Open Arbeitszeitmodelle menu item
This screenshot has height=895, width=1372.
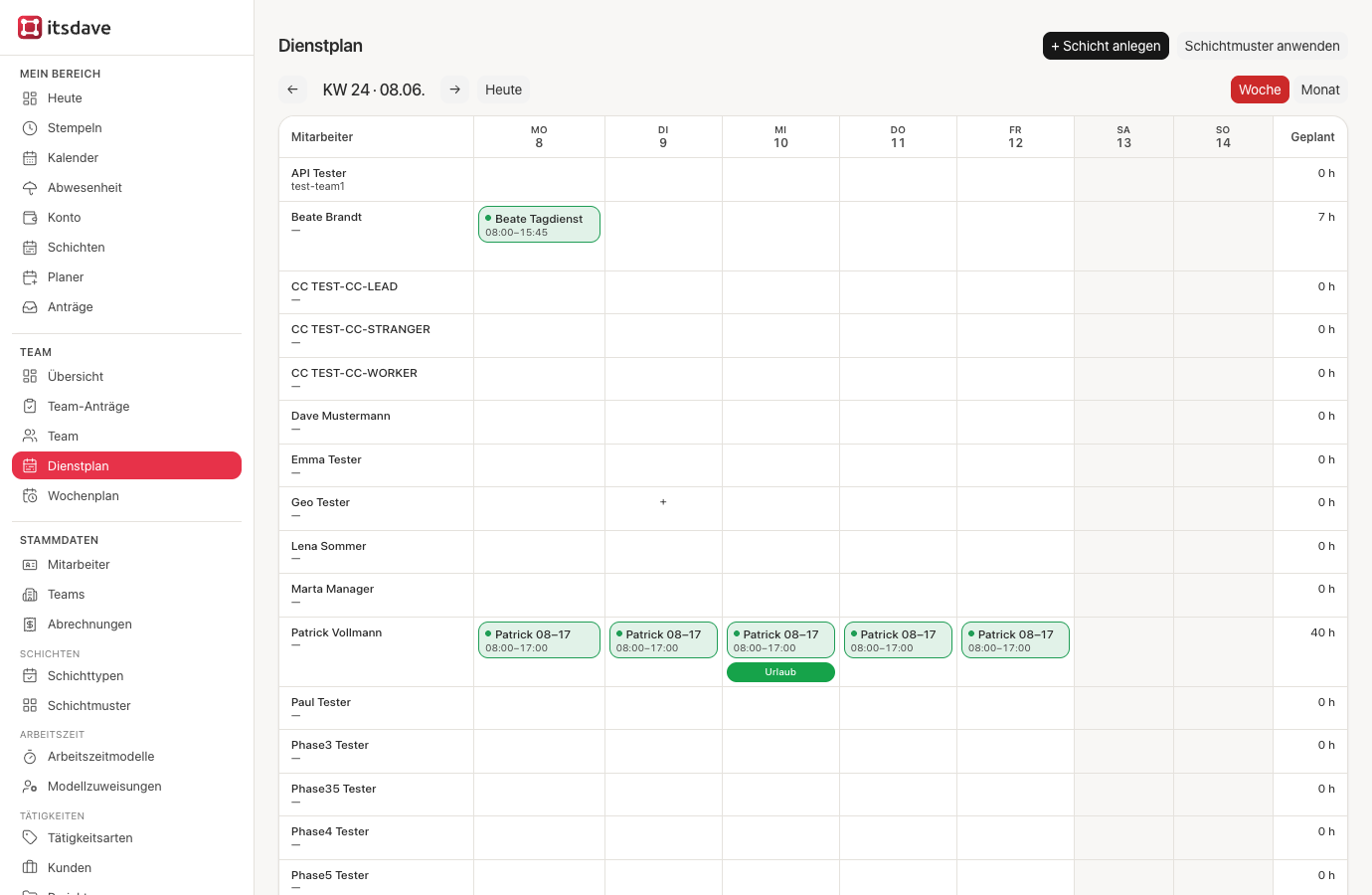(x=126, y=757)
